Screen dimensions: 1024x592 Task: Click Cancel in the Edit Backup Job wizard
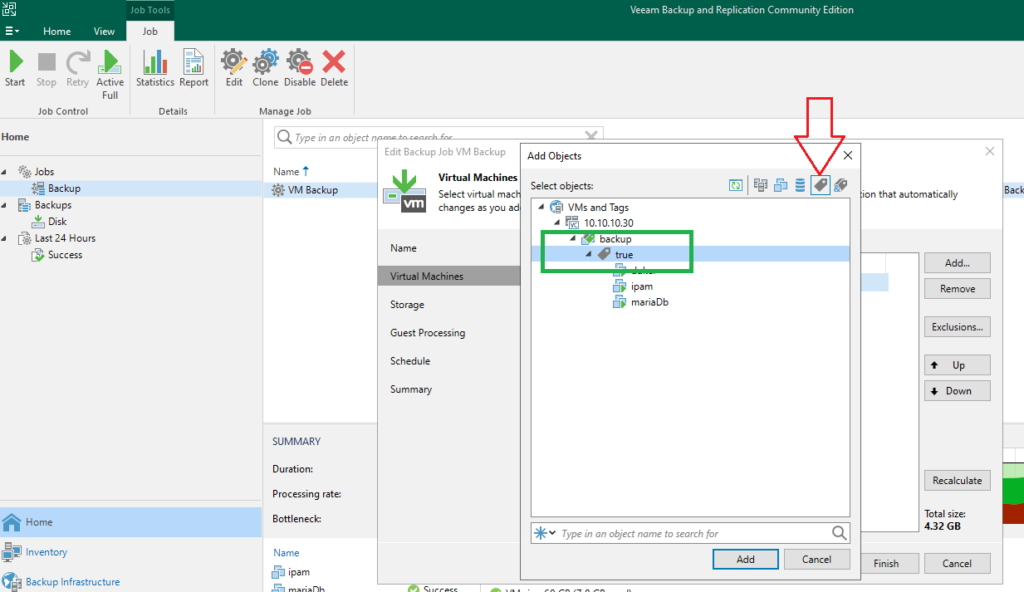(957, 563)
